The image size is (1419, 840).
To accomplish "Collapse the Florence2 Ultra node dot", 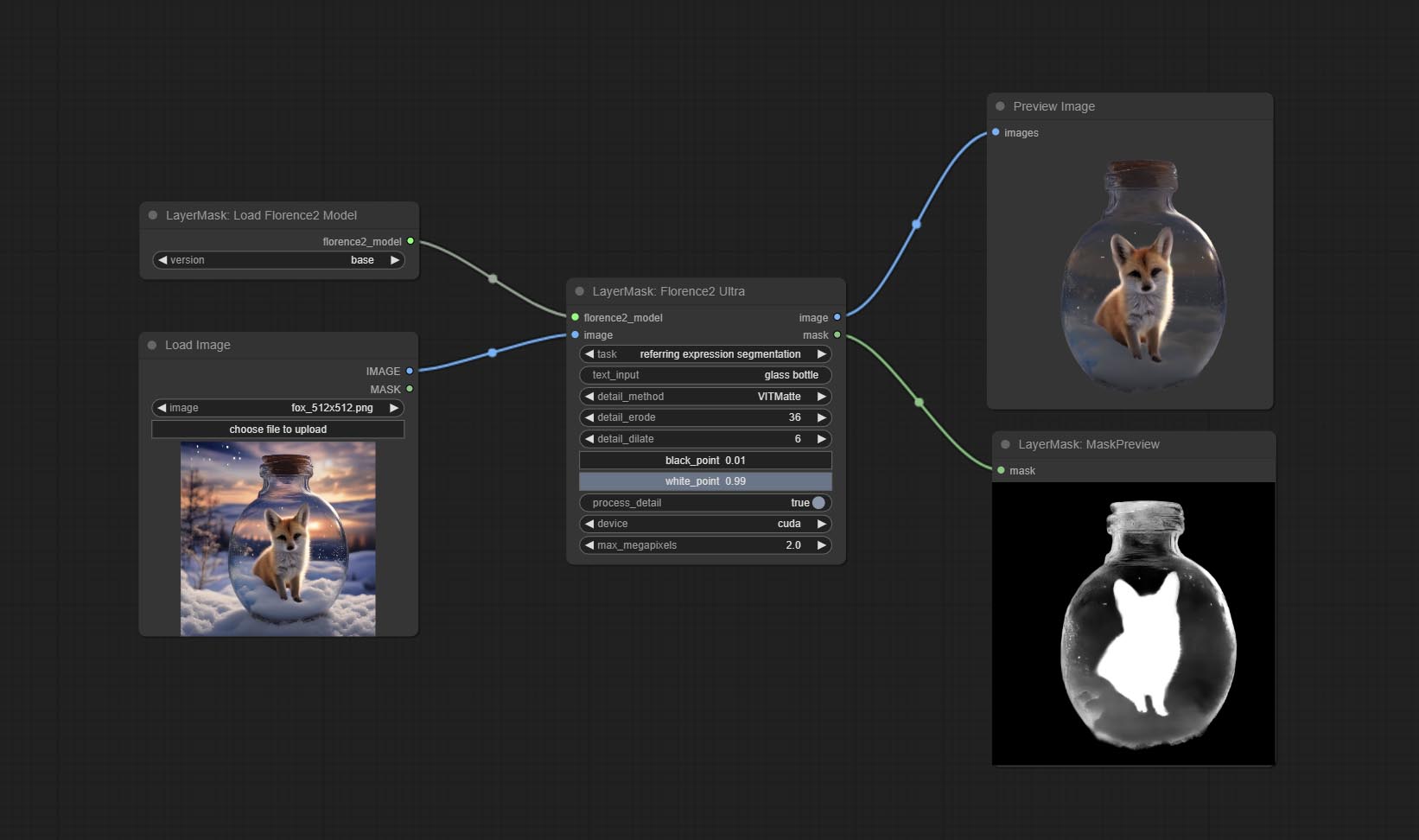I will click(x=580, y=291).
